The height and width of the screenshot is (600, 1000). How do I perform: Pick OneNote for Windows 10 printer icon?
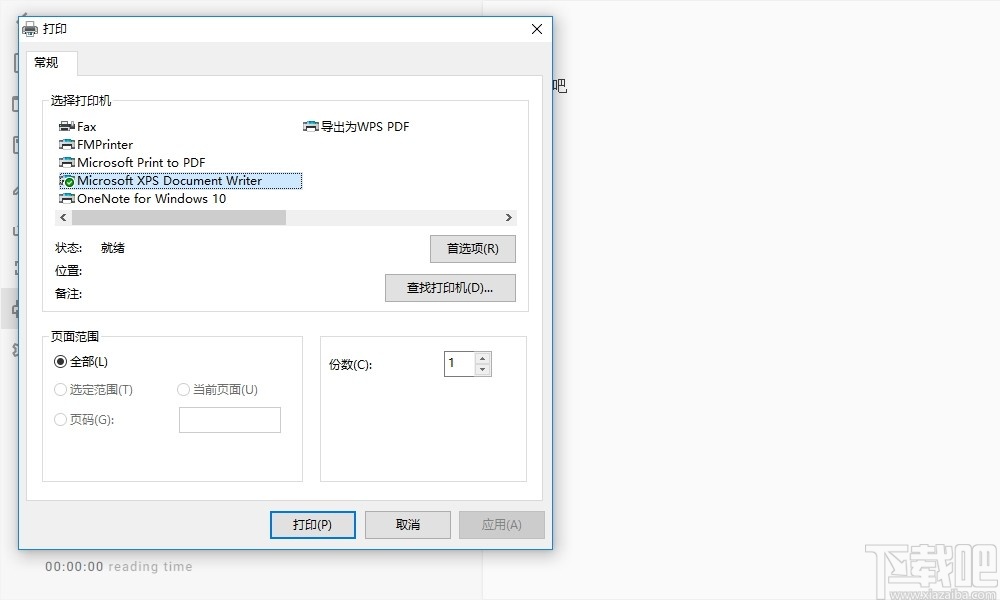click(66, 198)
